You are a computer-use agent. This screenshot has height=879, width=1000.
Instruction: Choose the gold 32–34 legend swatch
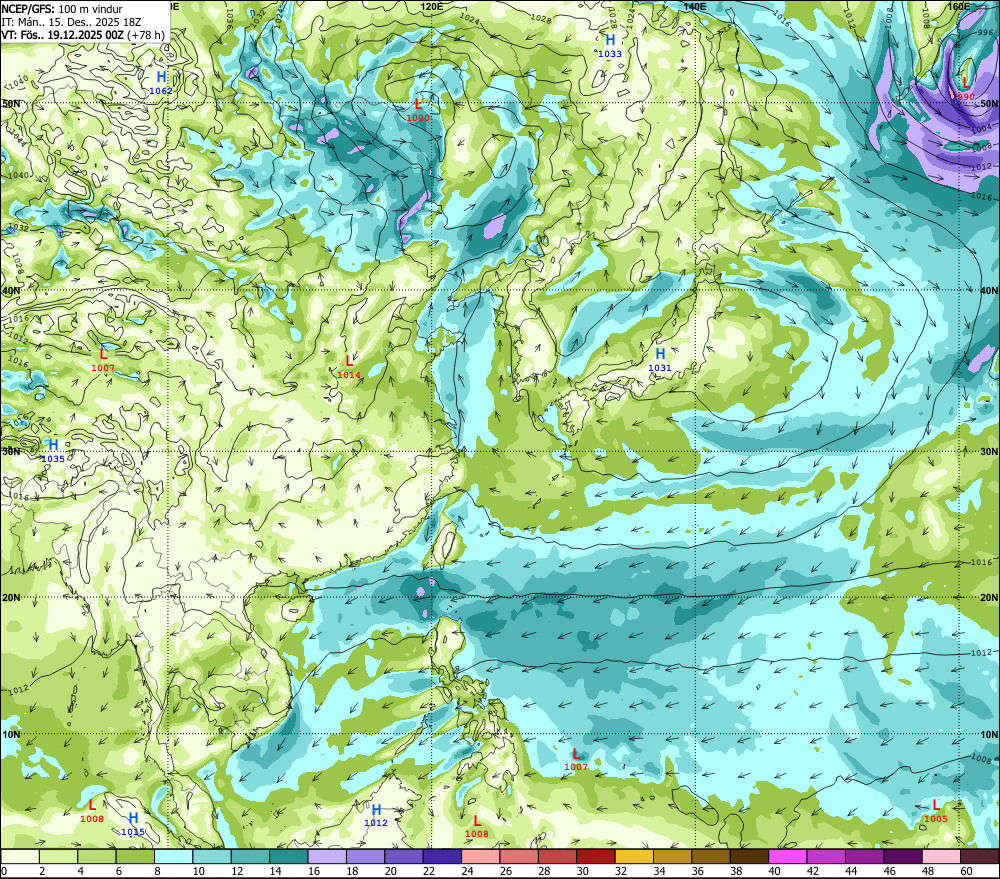coord(634,857)
